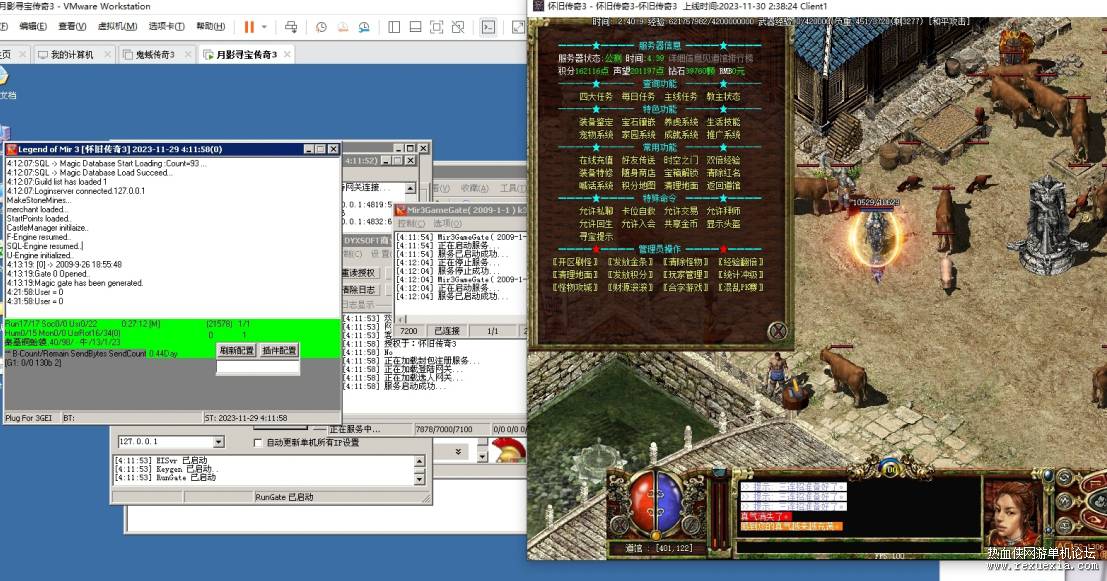Toggle 允许交易 command
1107x581 pixels.
click(x=681, y=211)
